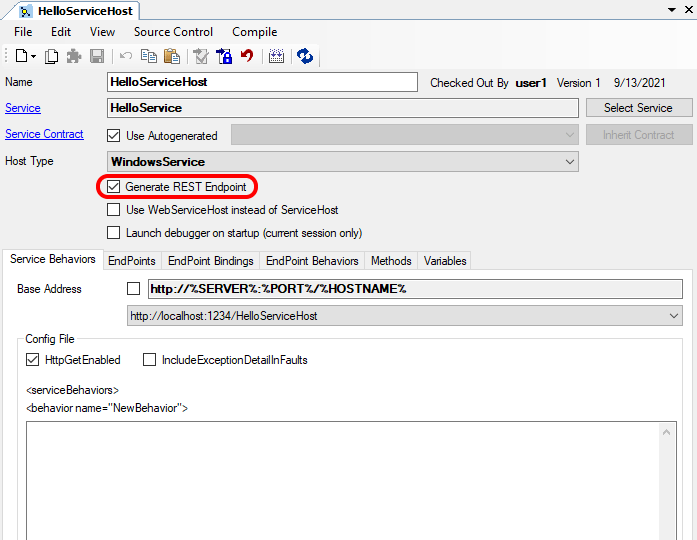Switch to the Variables tab
Image resolution: width=697 pixels, height=540 pixels.
[x=445, y=261]
